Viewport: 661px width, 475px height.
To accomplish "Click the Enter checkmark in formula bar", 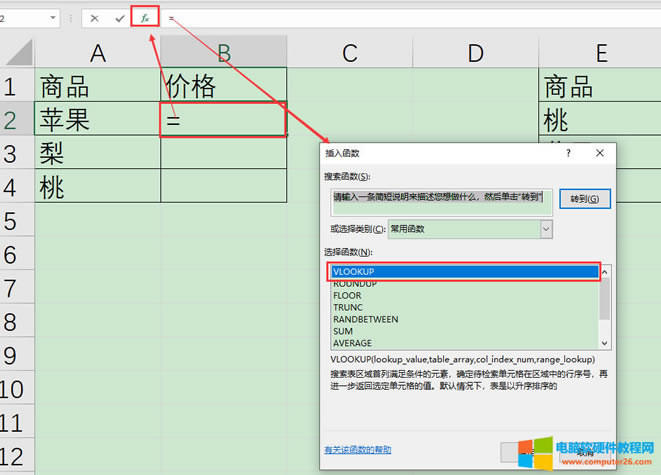I will point(120,18).
